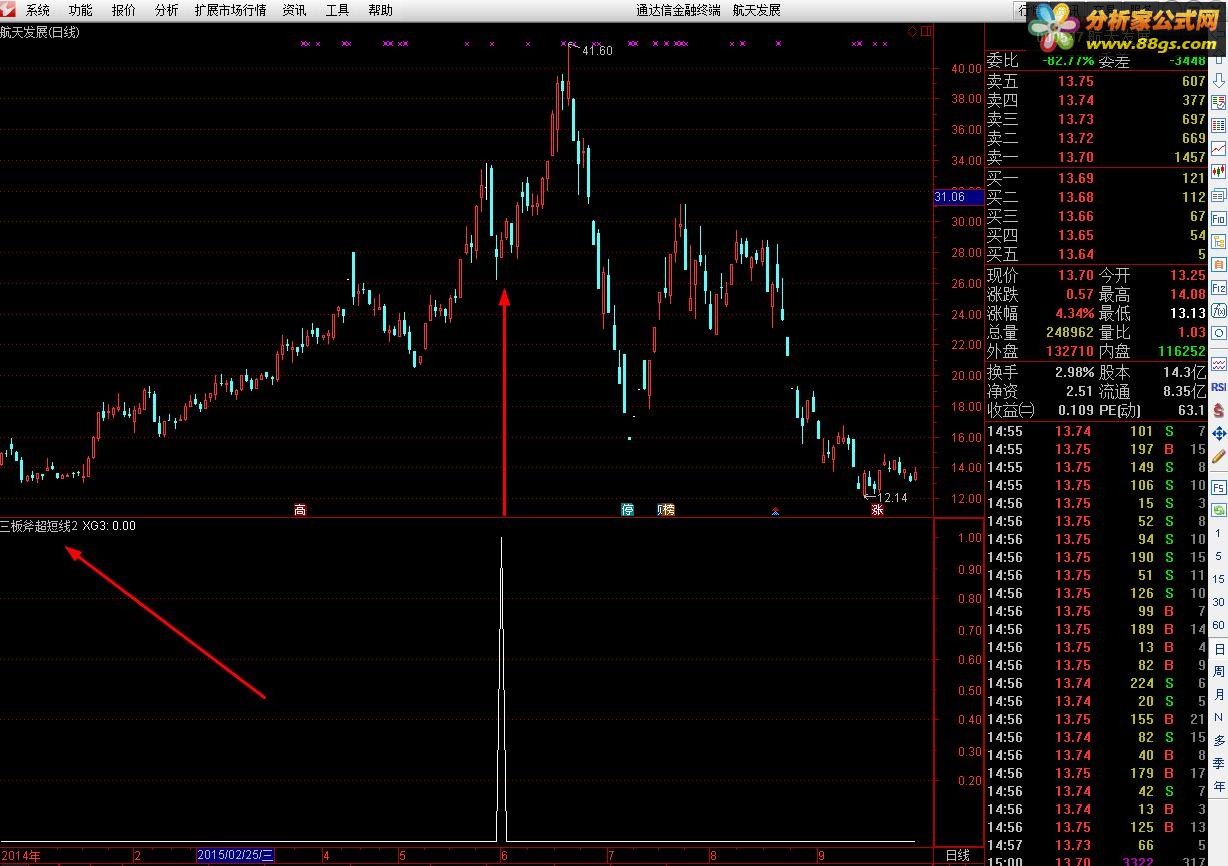Click the 卖五 ask price 13.75
This screenshot has width=1228, height=866.
(1076, 82)
